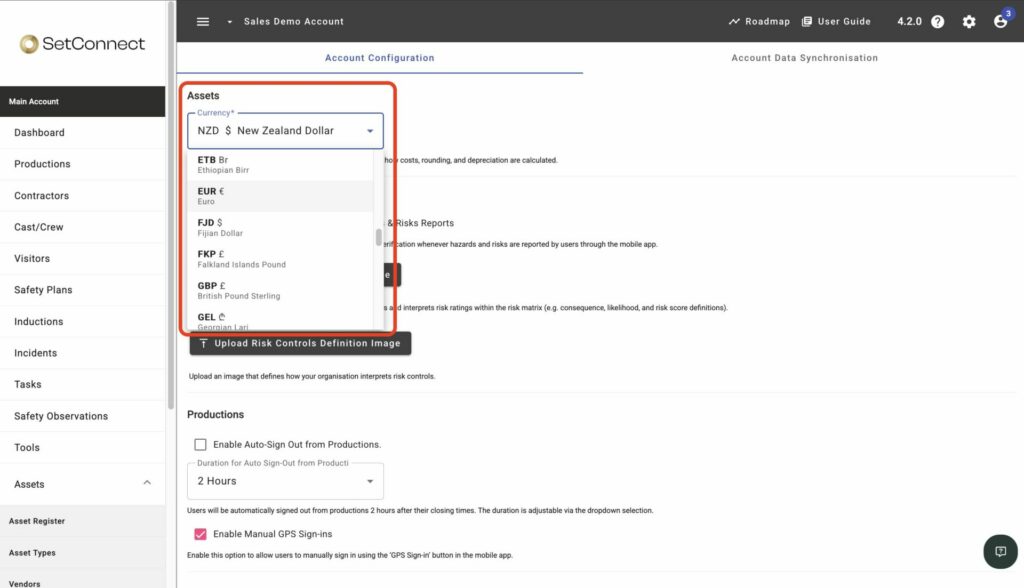Open Visitors in the sidebar
Viewport: 1024px width, 588px height.
(83, 259)
